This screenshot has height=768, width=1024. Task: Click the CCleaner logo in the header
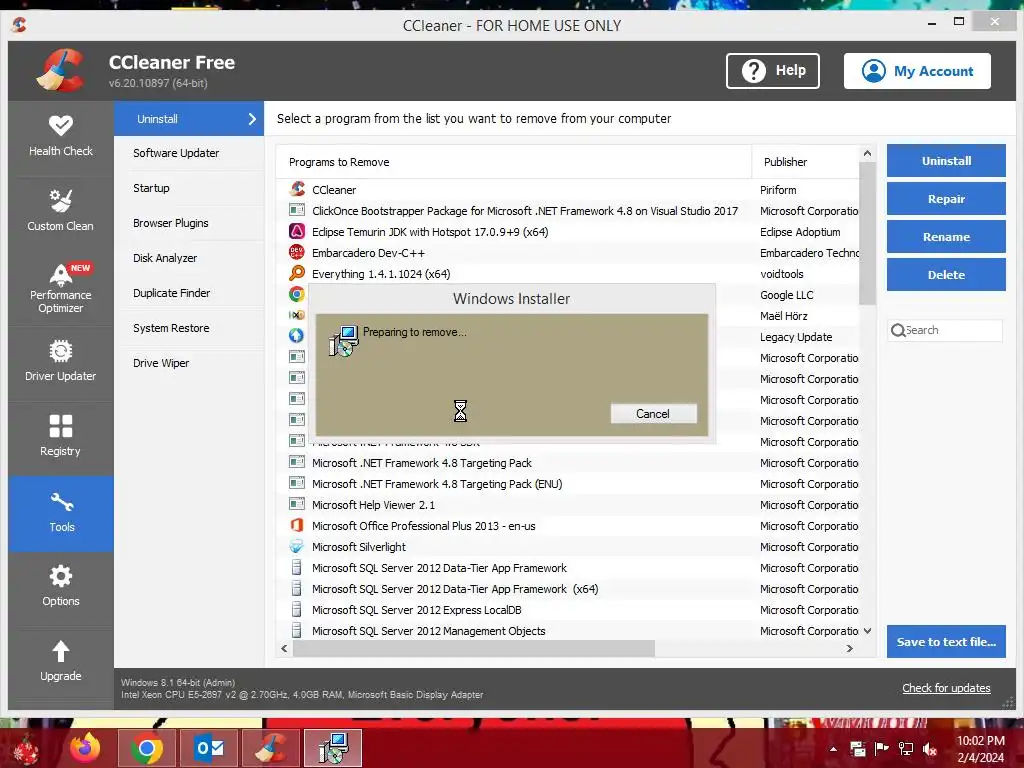click(x=61, y=70)
